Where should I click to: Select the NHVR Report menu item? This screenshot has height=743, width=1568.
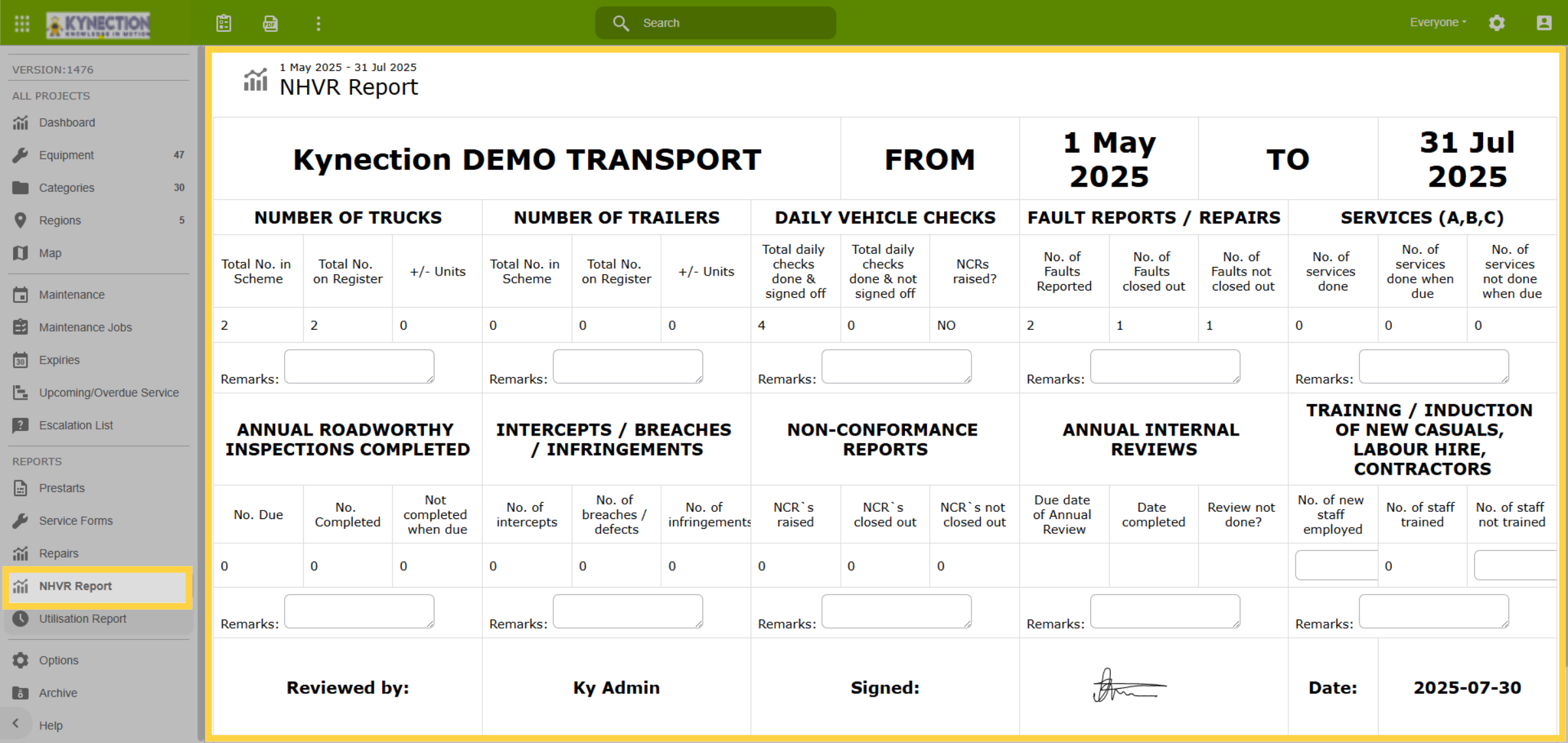pyautogui.click(x=98, y=586)
